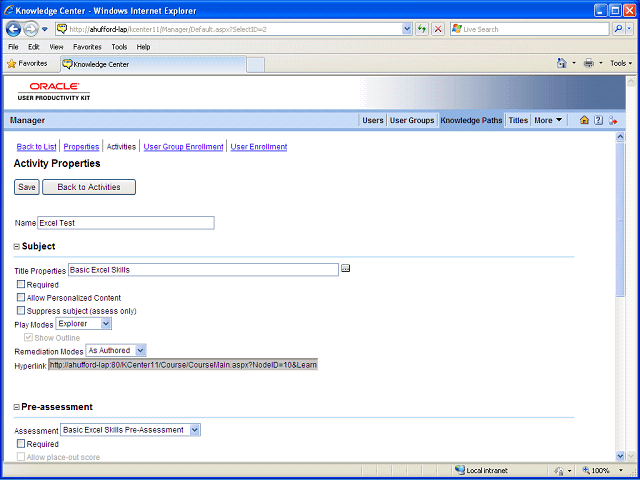Toggle the Show Outline checkbox
Screen dimensions: 640x480
[x=29, y=338]
